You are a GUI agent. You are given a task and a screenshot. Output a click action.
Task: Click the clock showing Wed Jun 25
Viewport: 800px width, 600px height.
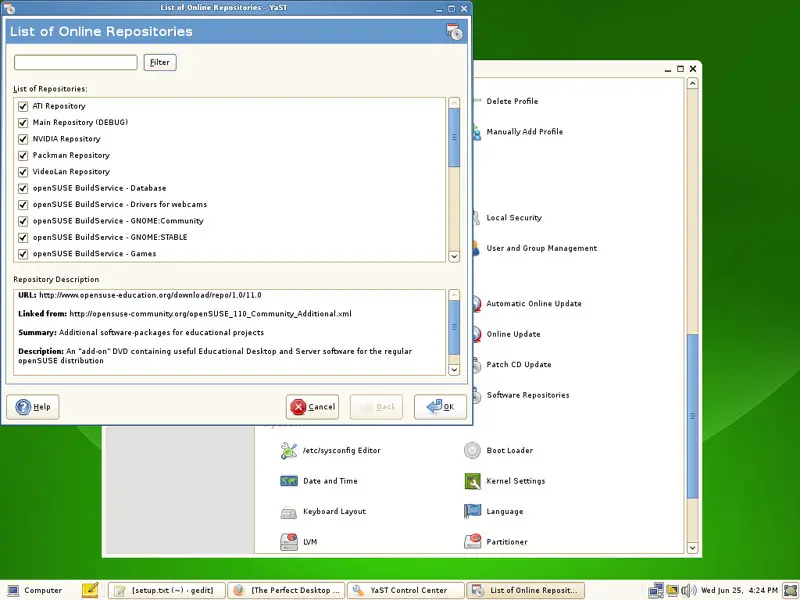739,590
